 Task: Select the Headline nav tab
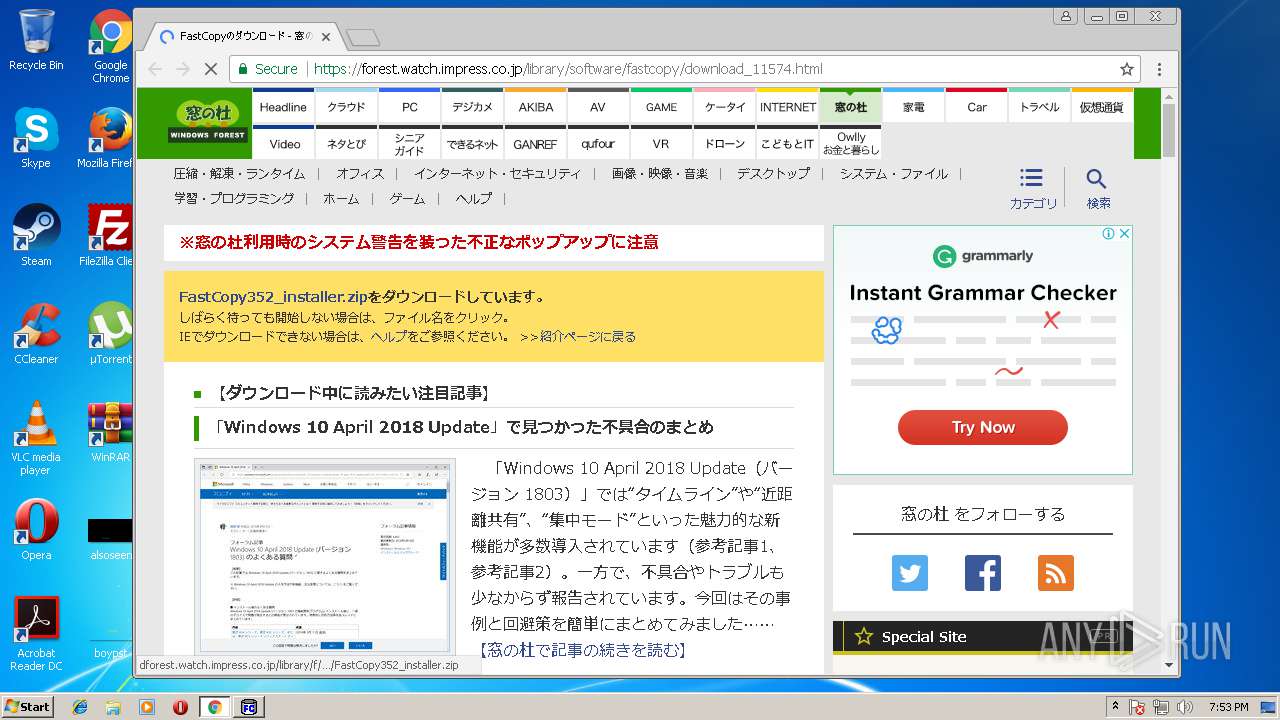[x=283, y=107]
